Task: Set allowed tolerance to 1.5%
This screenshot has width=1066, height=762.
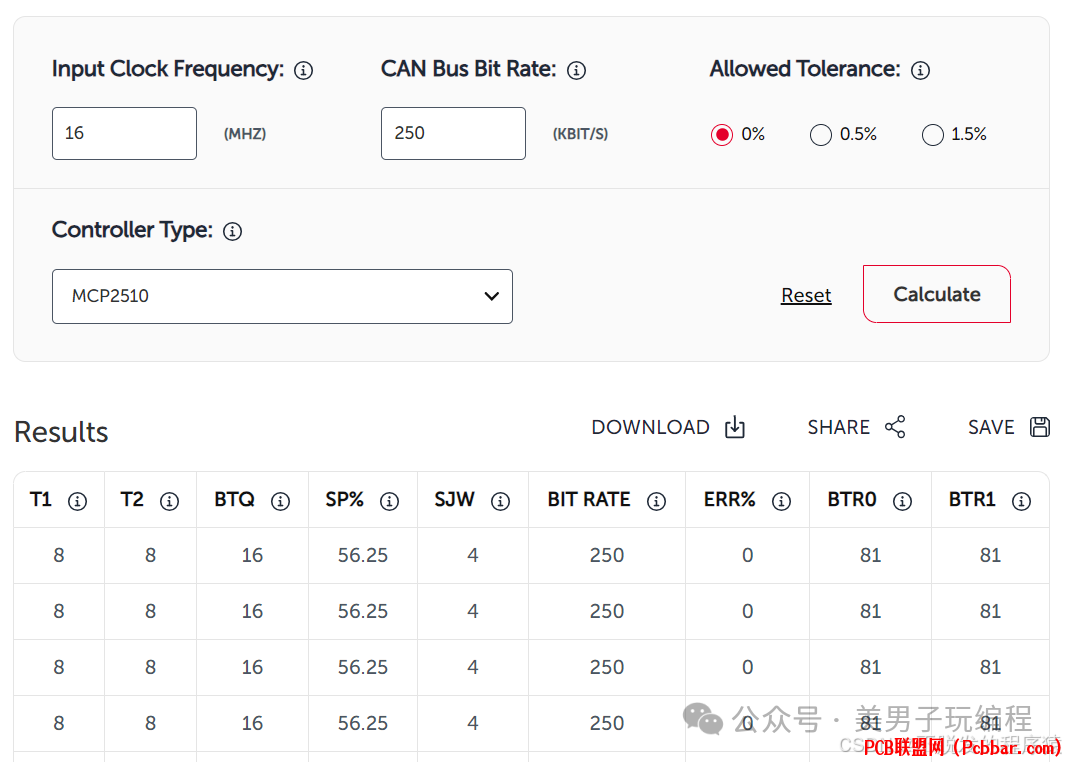Action: 933,135
